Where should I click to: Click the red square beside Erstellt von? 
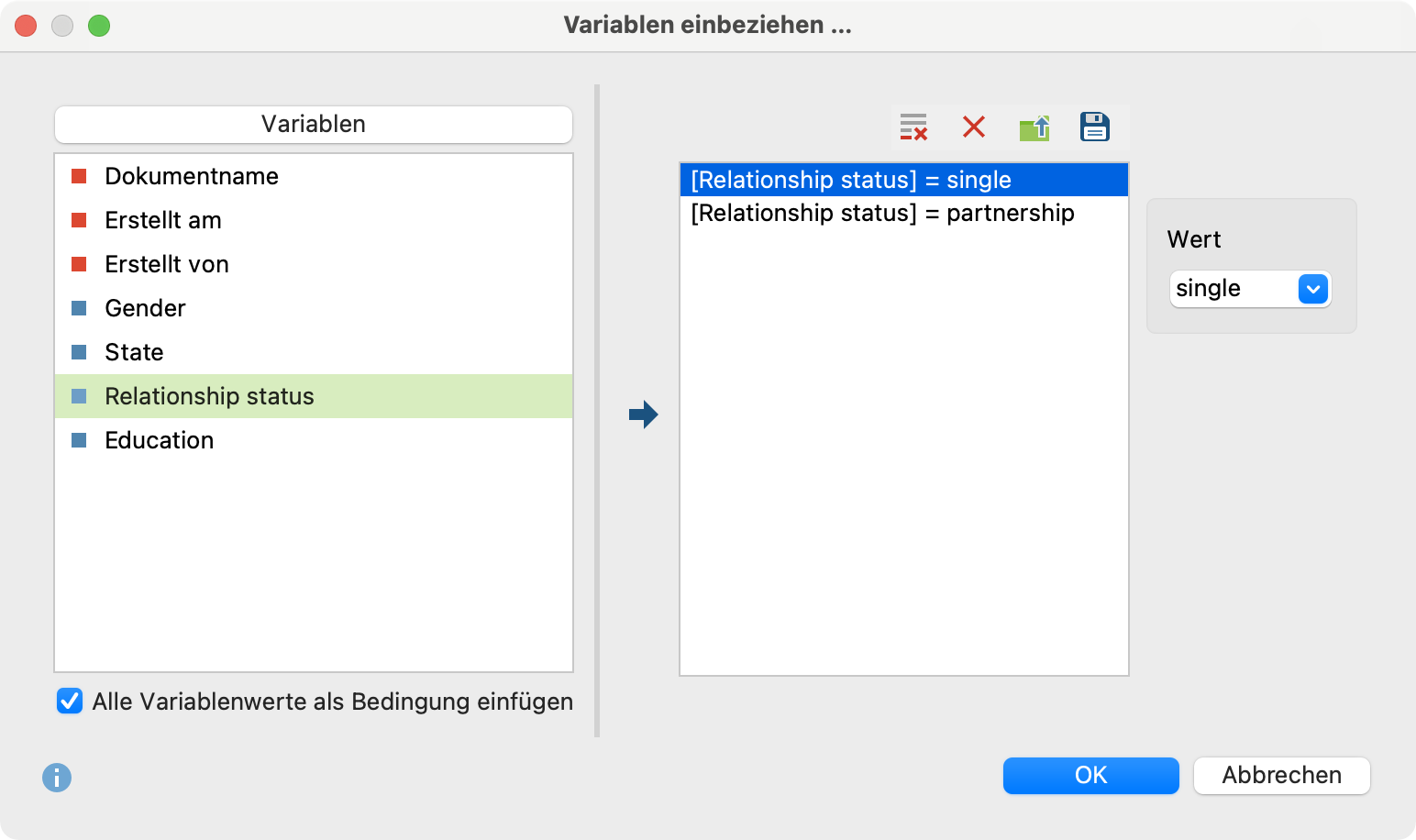pyautogui.click(x=79, y=264)
